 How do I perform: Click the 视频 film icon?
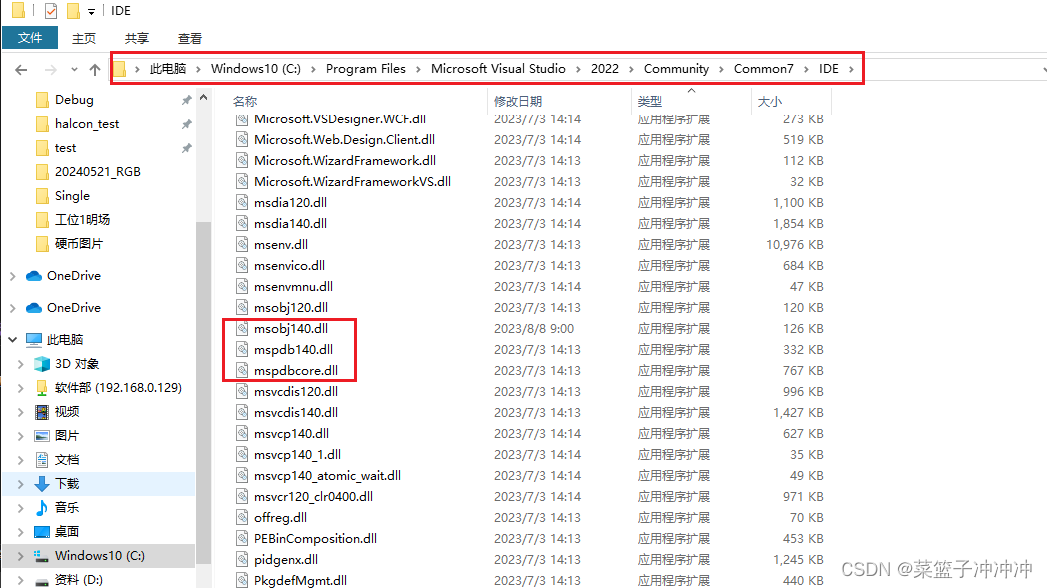(42, 412)
